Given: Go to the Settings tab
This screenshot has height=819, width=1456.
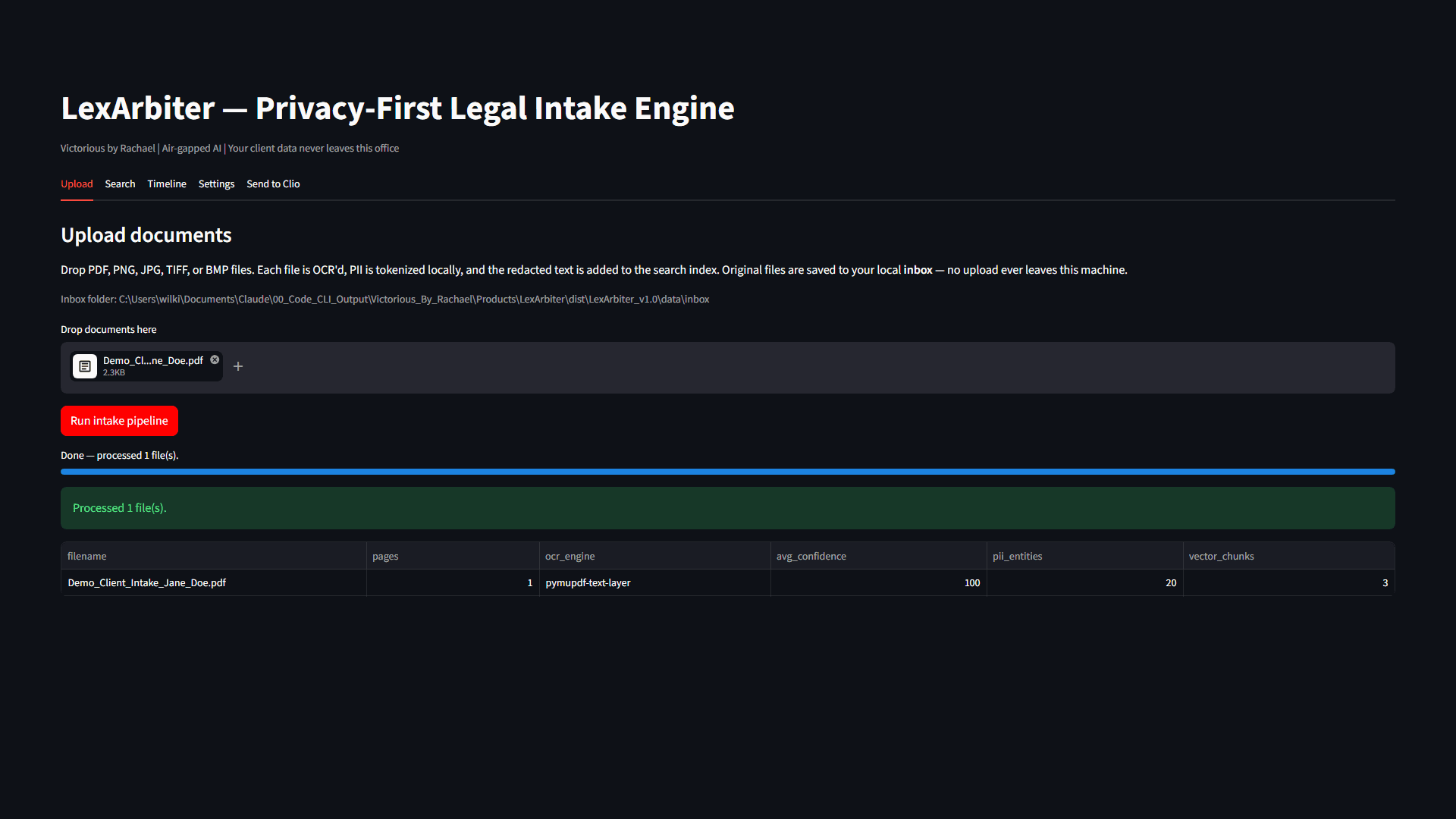Looking at the screenshot, I should (216, 184).
